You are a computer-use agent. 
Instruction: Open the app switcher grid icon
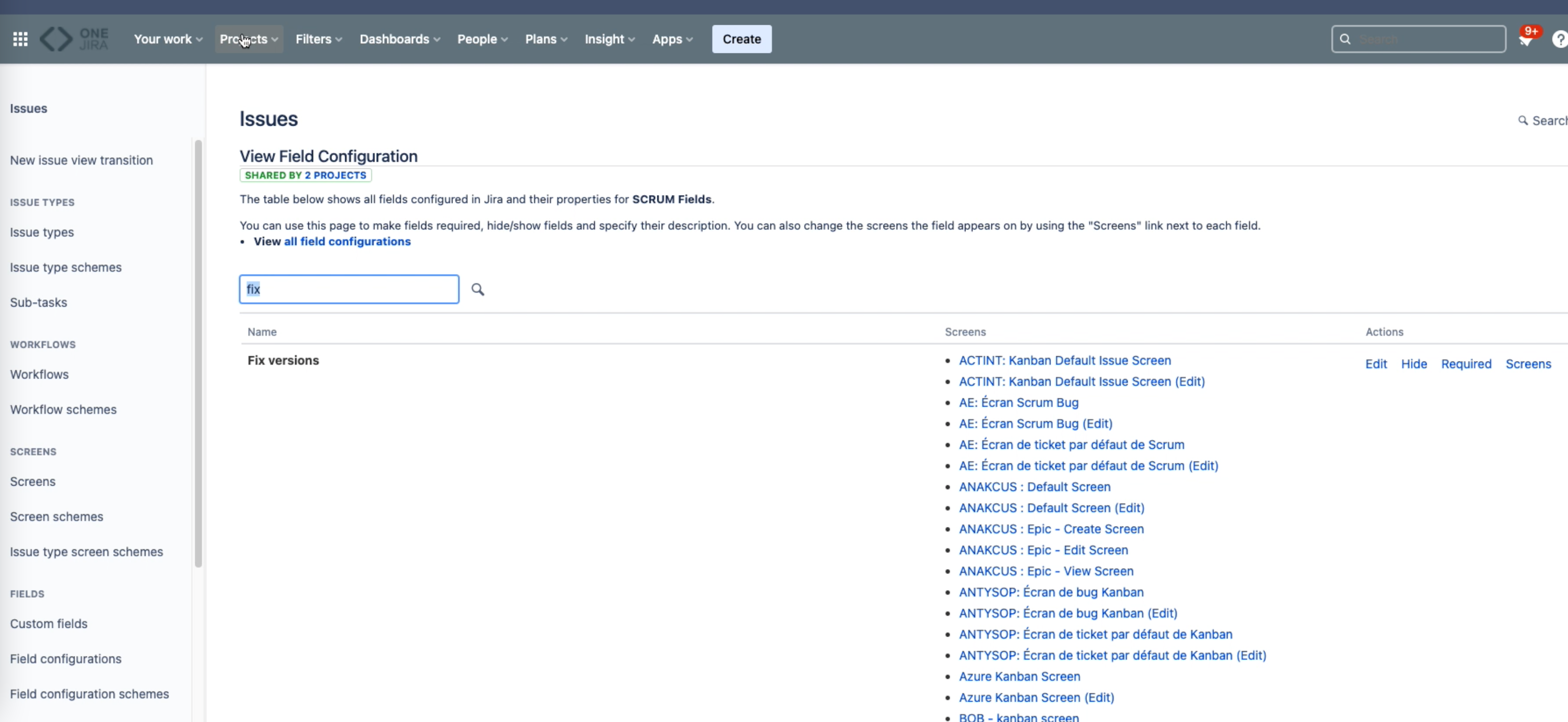point(20,39)
